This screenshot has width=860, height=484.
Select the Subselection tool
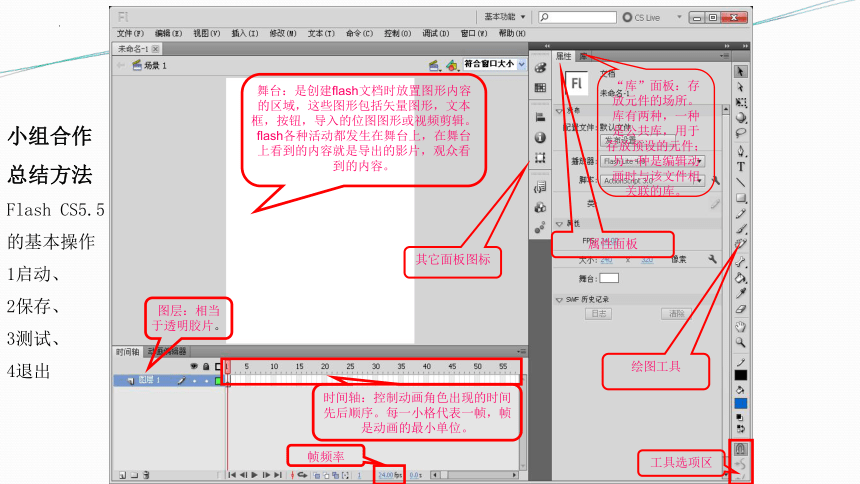(740, 87)
